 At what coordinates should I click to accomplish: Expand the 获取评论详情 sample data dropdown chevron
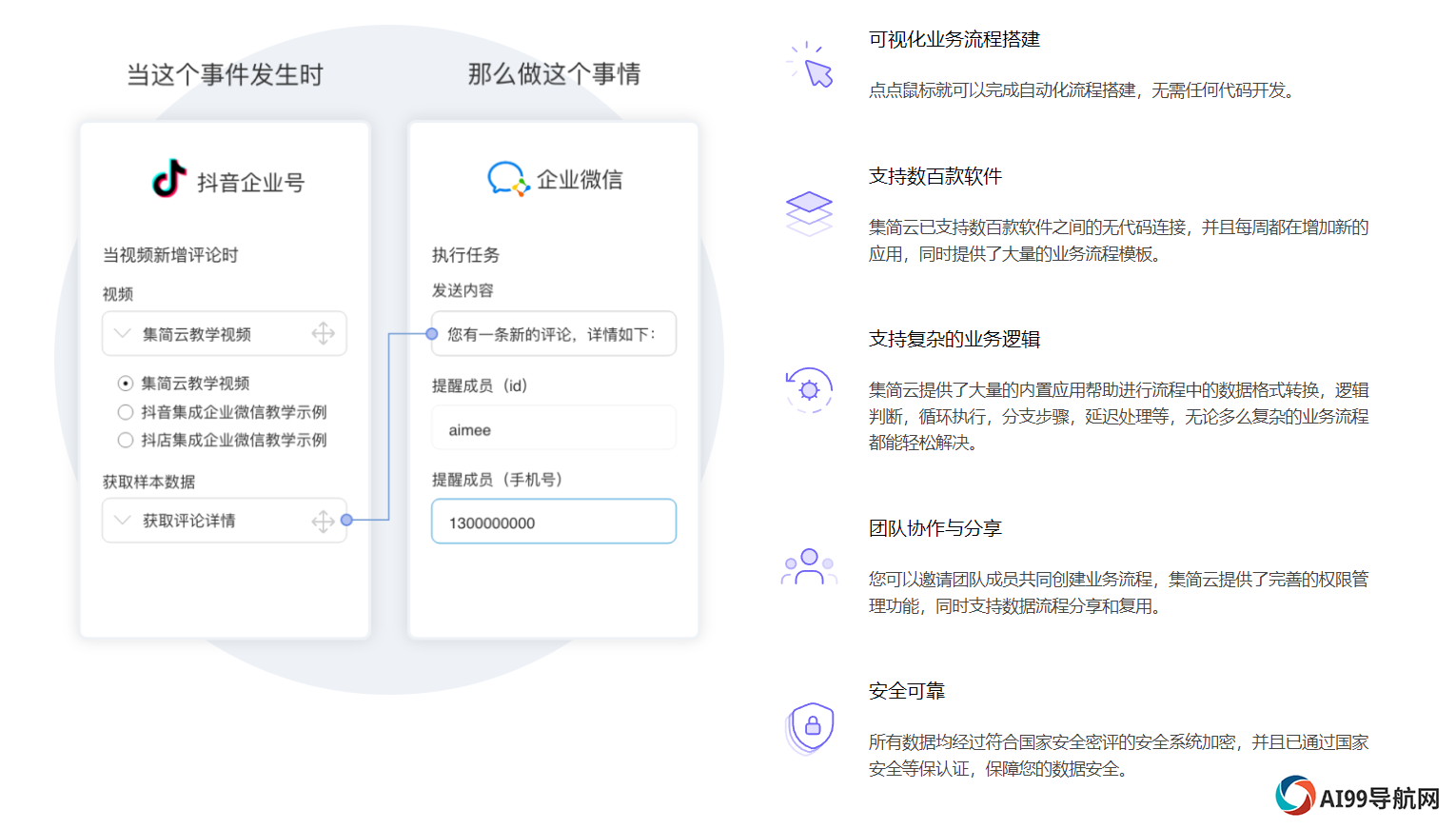click(122, 520)
